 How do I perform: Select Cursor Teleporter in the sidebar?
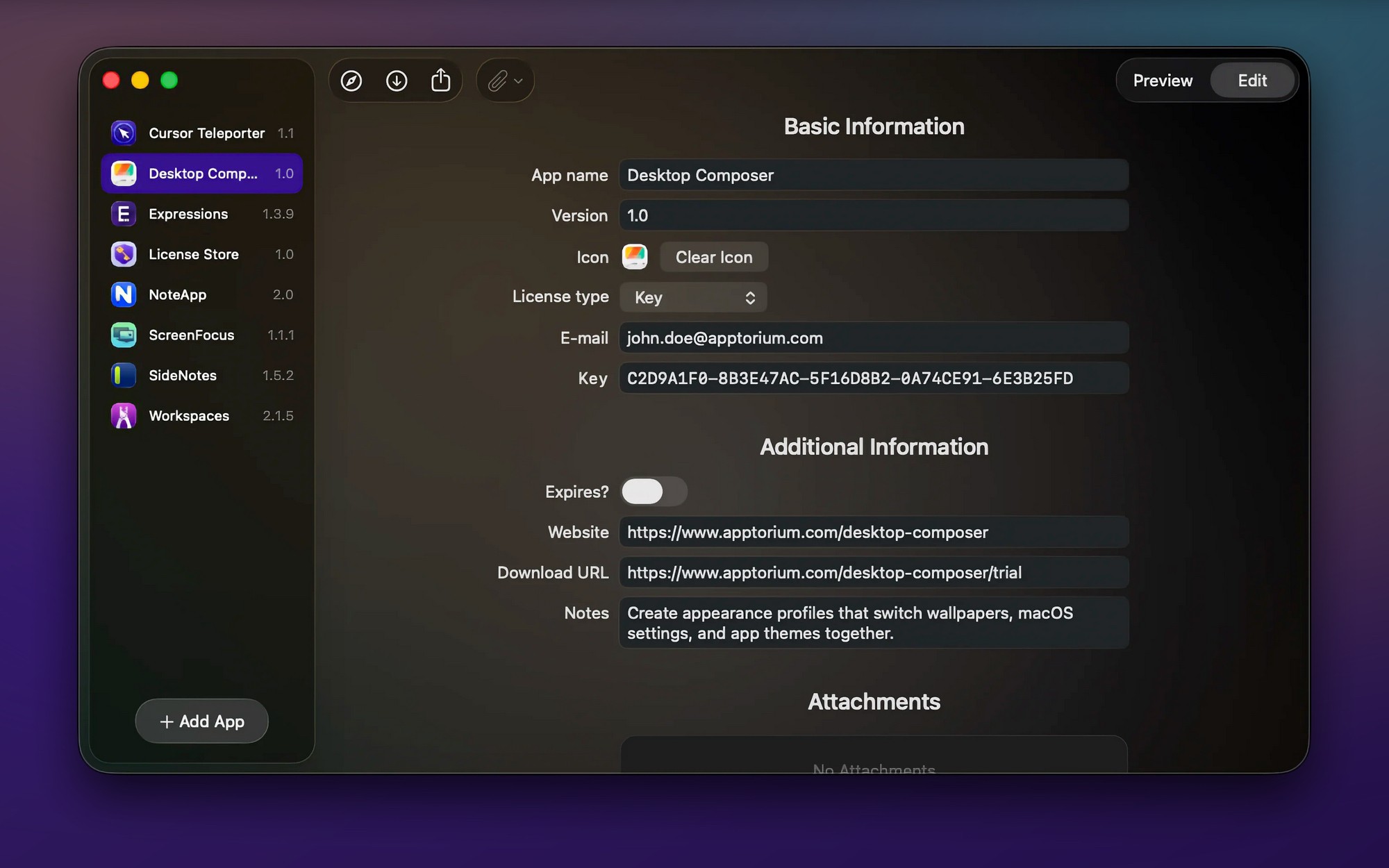[x=202, y=133]
